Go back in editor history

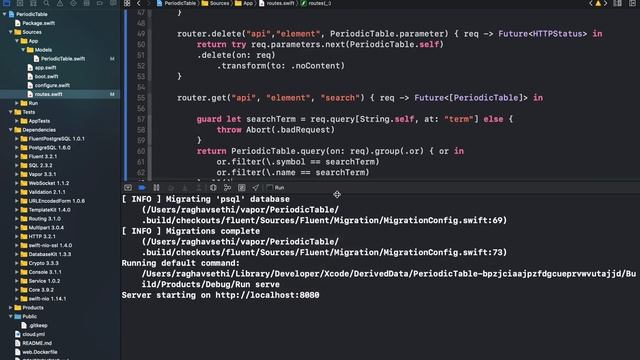click(139, 3)
